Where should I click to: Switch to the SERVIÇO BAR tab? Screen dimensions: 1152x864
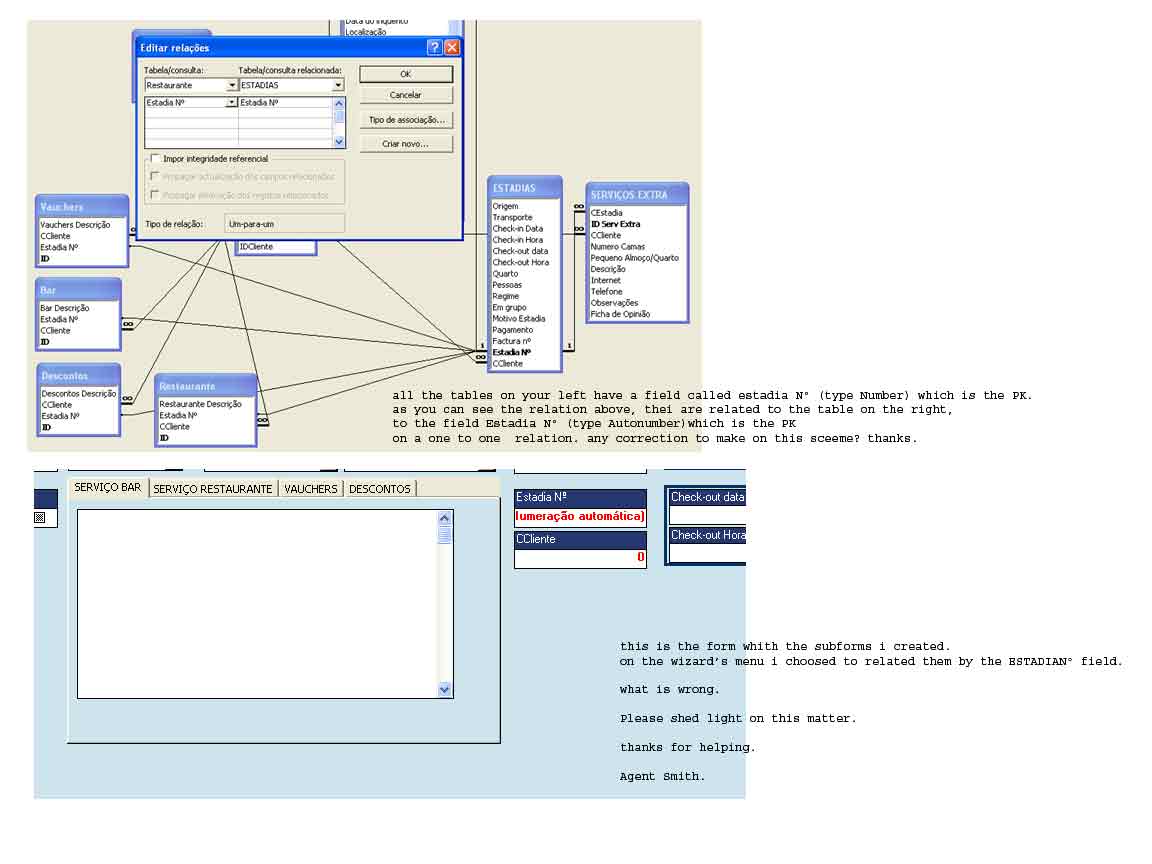click(108, 488)
